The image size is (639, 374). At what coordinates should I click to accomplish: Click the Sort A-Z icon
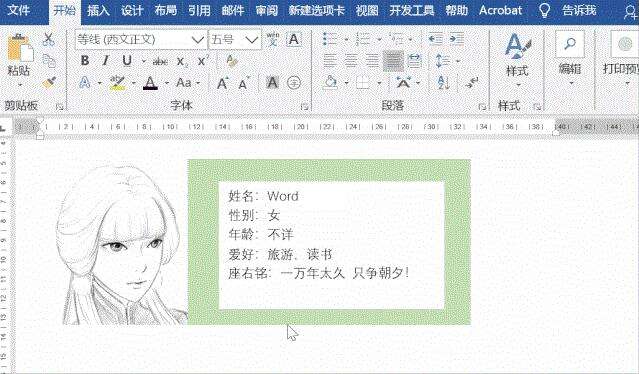click(x=443, y=83)
